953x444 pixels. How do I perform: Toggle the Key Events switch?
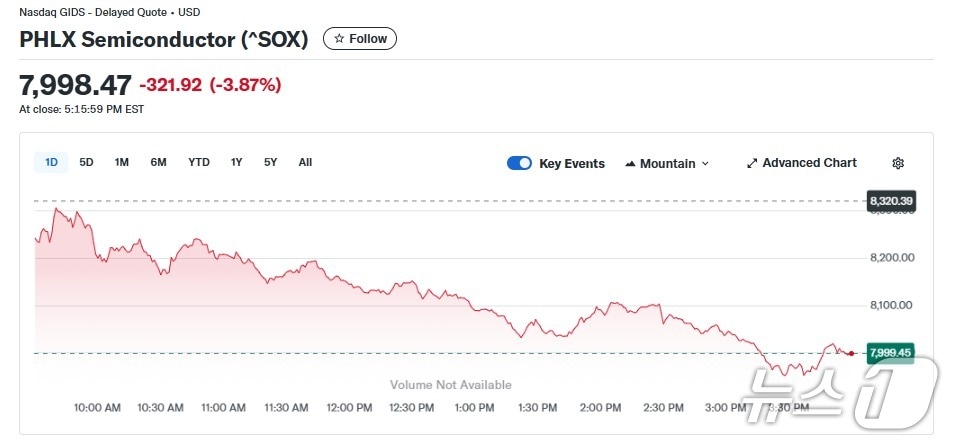tap(519, 163)
